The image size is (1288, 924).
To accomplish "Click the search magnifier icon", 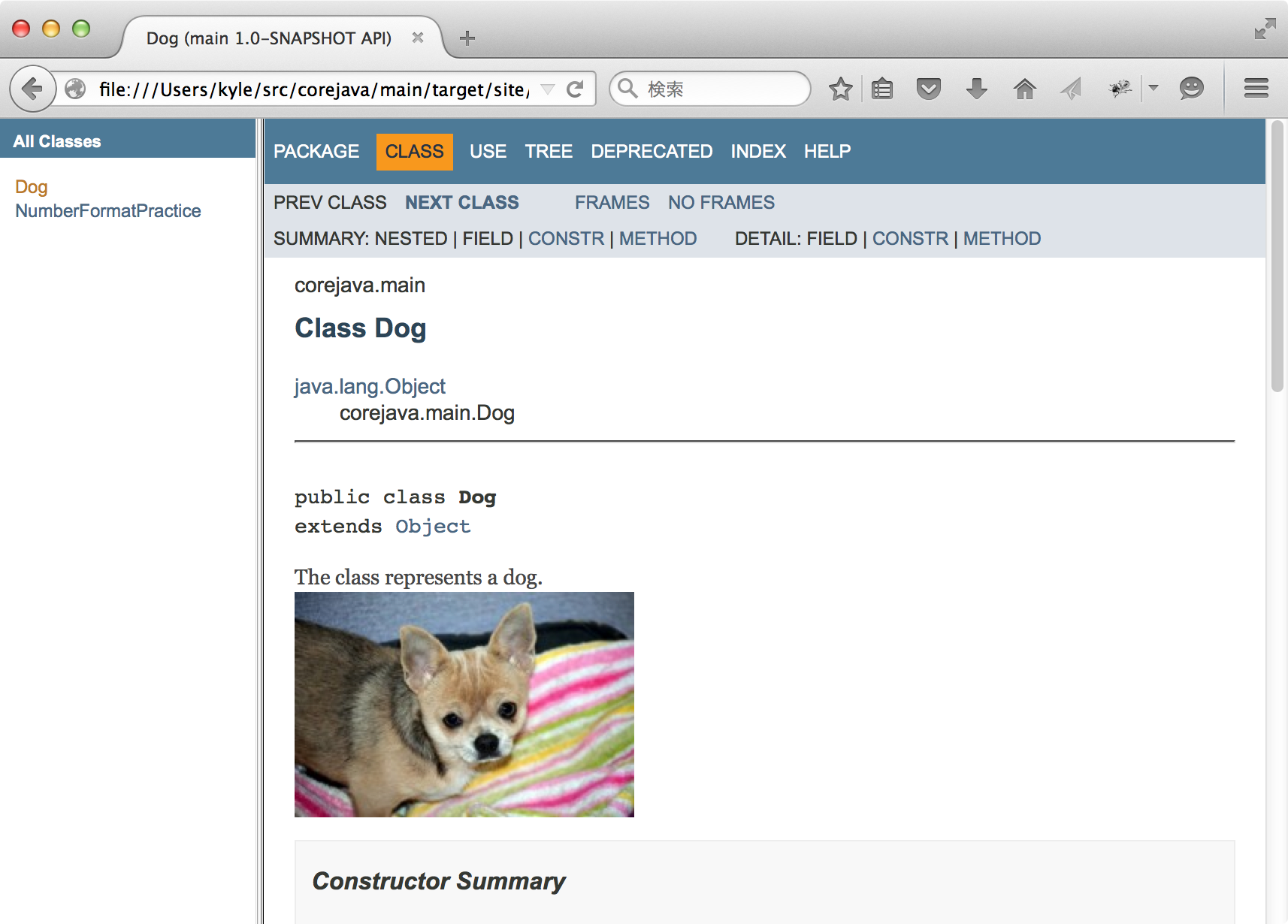I will [627, 89].
